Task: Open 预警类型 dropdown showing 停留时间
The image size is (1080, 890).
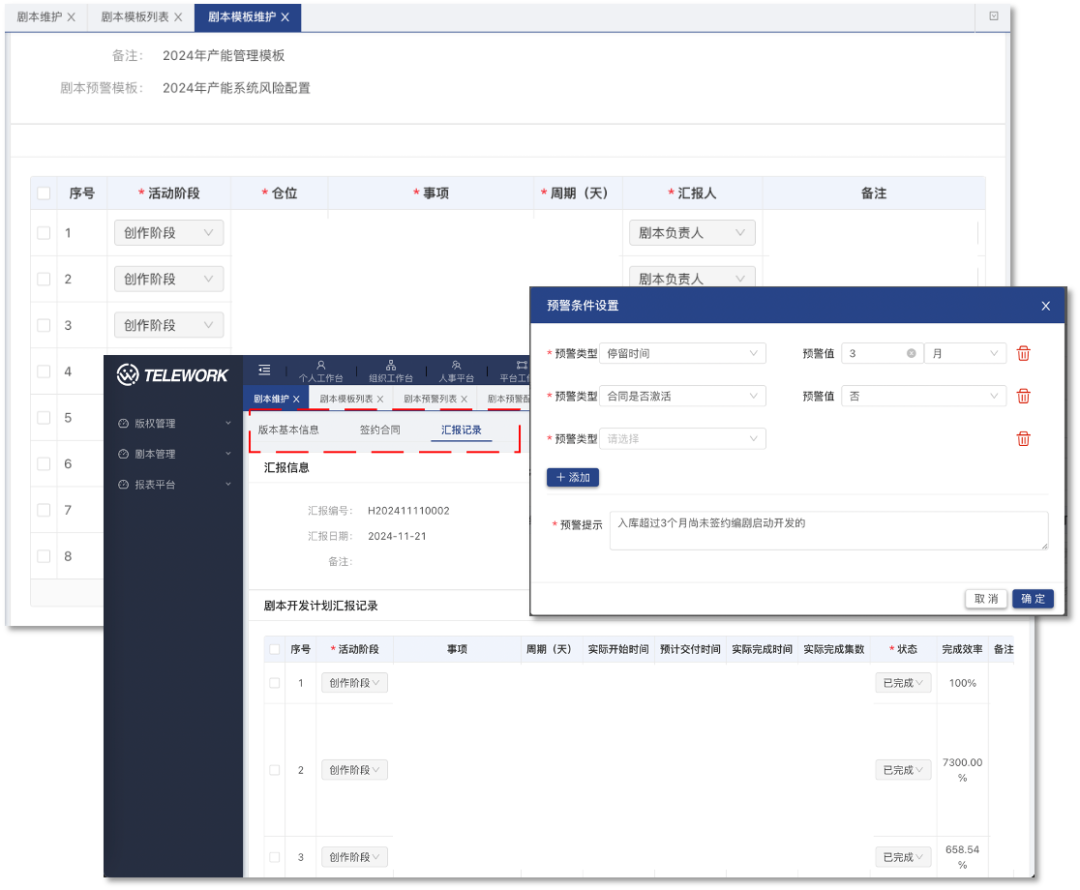Action: tap(683, 353)
